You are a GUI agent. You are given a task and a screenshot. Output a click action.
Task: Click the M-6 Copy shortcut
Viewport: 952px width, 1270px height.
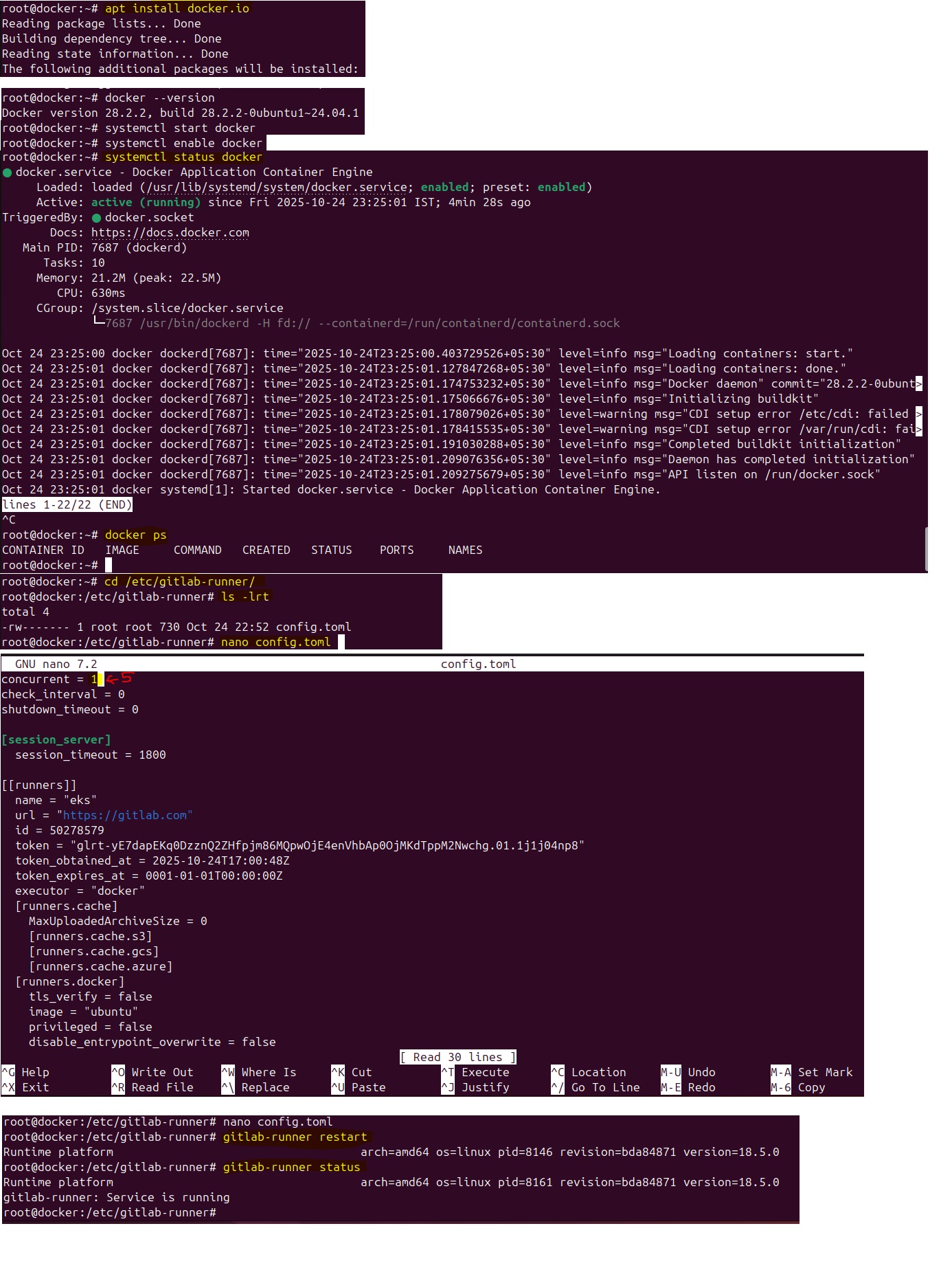click(x=798, y=1087)
